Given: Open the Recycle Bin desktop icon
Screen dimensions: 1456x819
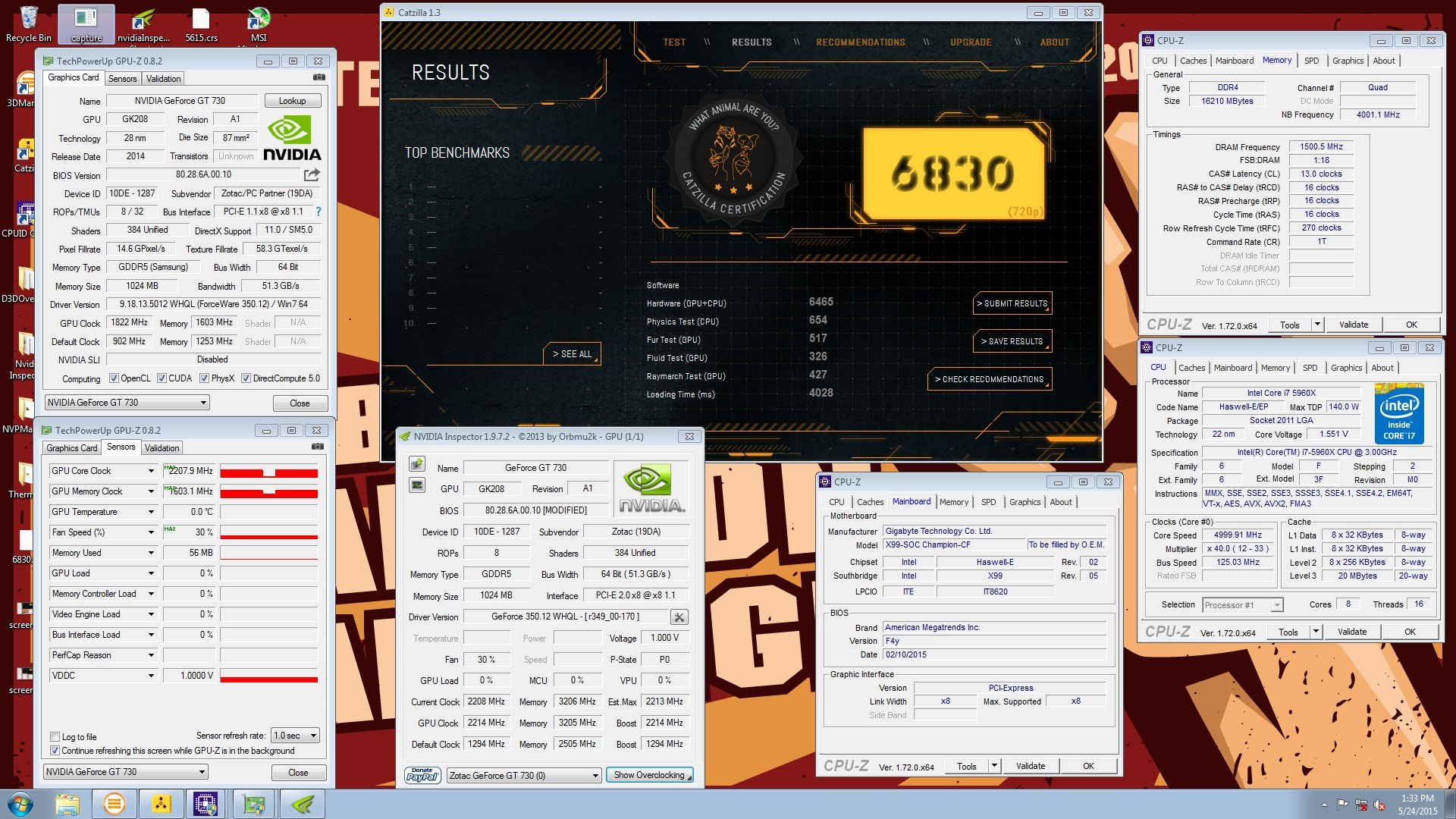Looking at the screenshot, I should 28,24.
